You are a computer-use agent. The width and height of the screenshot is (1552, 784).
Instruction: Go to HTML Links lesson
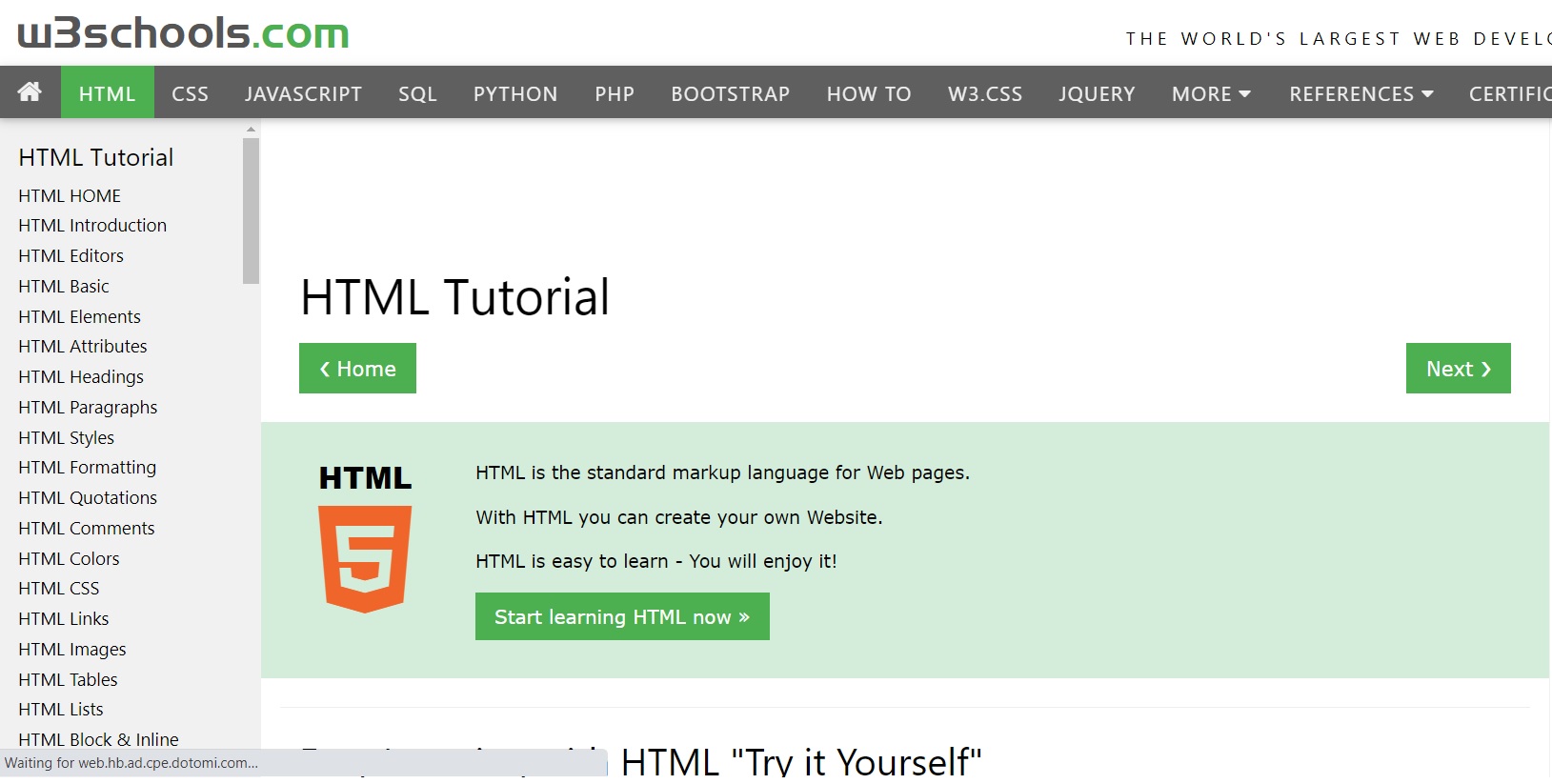[x=64, y=619]
